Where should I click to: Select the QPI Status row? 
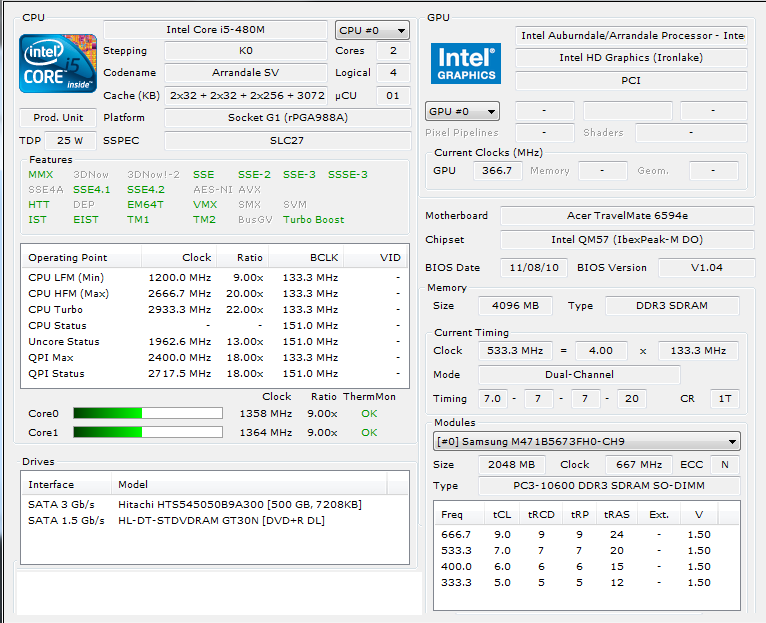(214, 374)
